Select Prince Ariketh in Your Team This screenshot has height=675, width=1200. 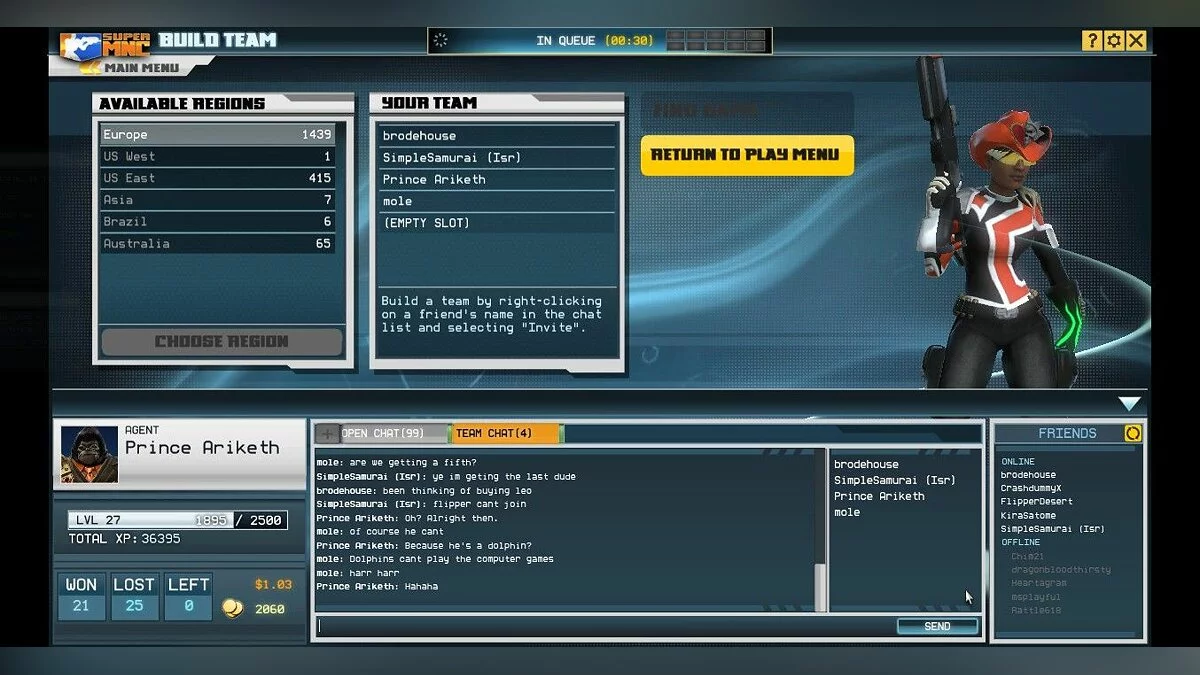[497, 180]
